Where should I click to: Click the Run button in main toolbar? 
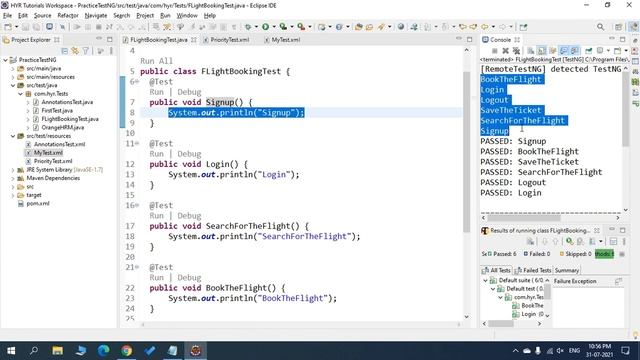point(265,27)
